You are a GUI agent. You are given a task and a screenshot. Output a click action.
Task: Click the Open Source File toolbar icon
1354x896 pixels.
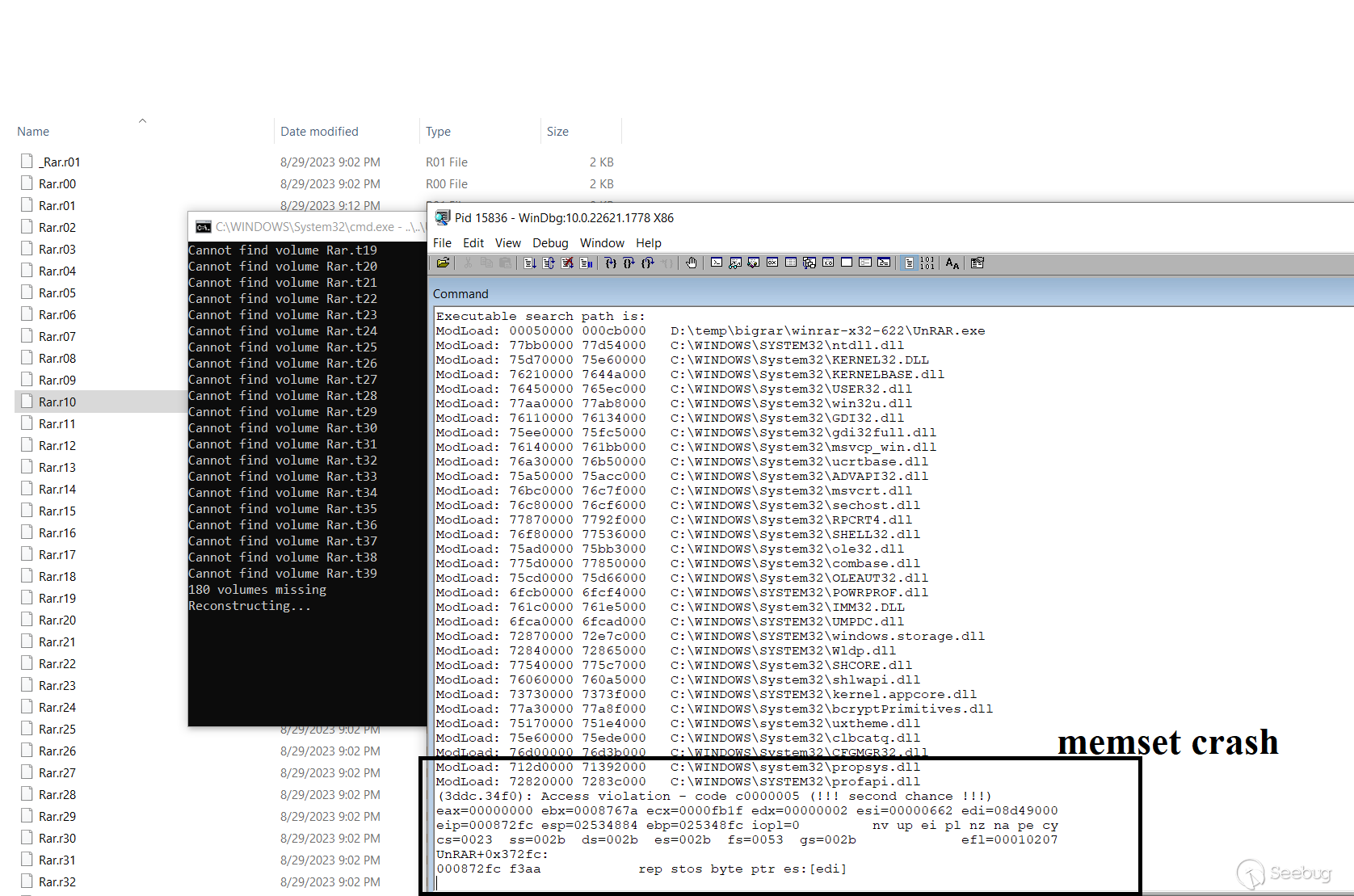click(x=443, y=263)
